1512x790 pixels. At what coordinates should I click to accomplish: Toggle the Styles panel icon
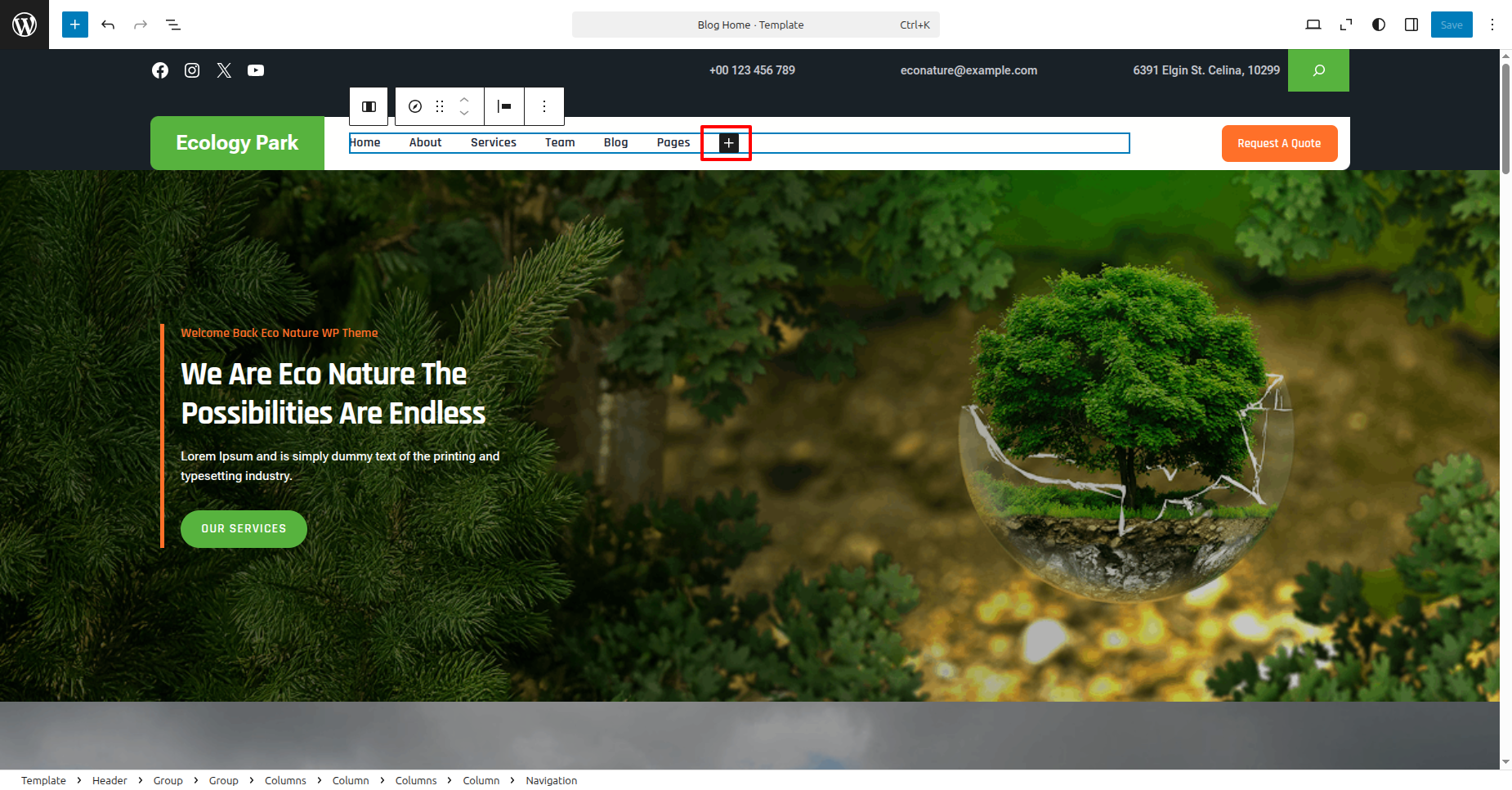[1379, 25]
